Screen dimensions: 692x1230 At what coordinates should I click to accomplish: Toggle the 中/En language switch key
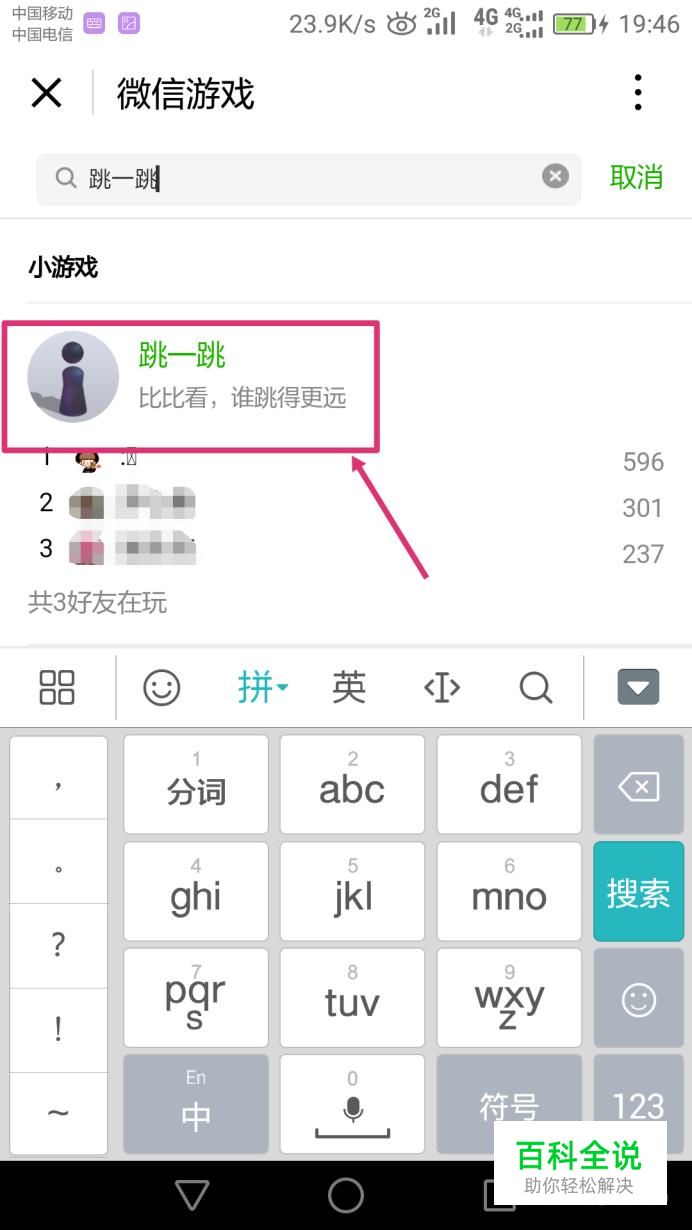[196, 1103]
